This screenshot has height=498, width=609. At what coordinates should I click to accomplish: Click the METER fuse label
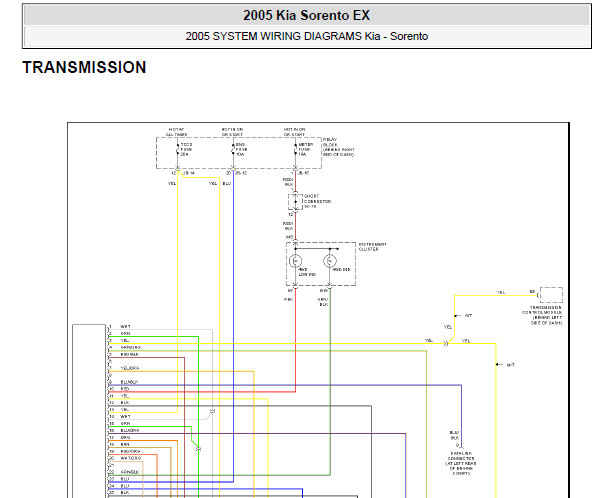coord(305,149)
